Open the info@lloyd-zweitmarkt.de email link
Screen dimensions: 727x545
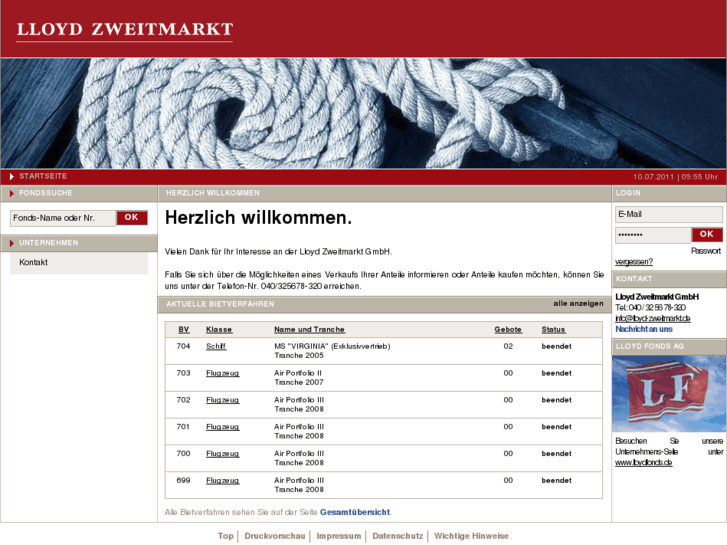point(652,318)
